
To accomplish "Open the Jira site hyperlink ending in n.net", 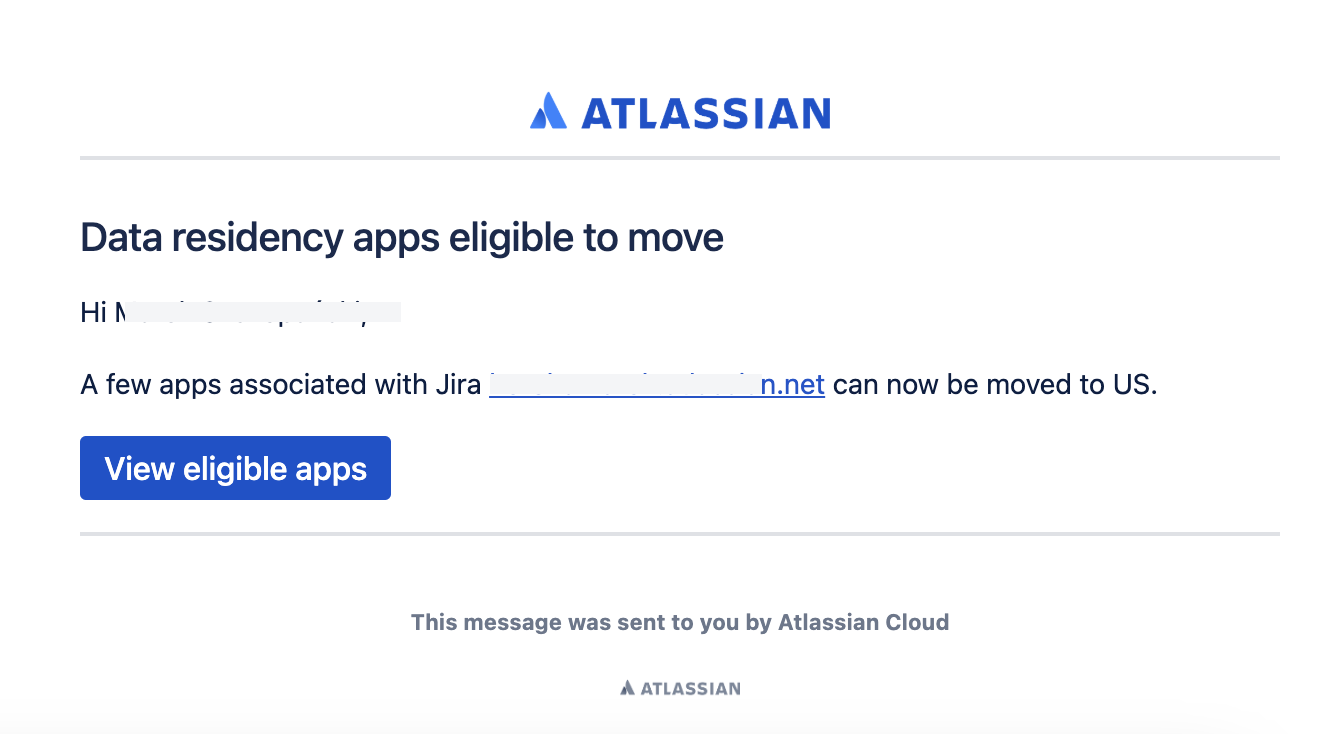I will [x=656, y=384].
